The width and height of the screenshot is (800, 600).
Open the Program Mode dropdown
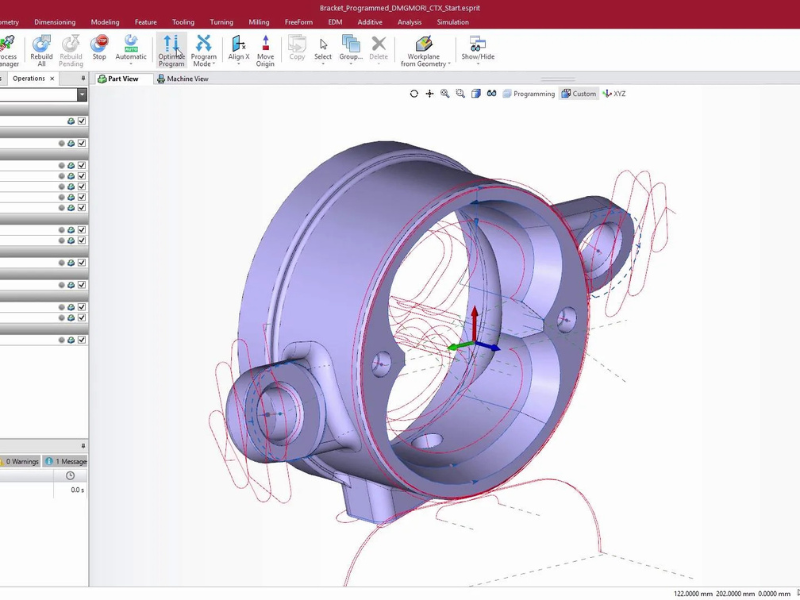coord(204,64)
